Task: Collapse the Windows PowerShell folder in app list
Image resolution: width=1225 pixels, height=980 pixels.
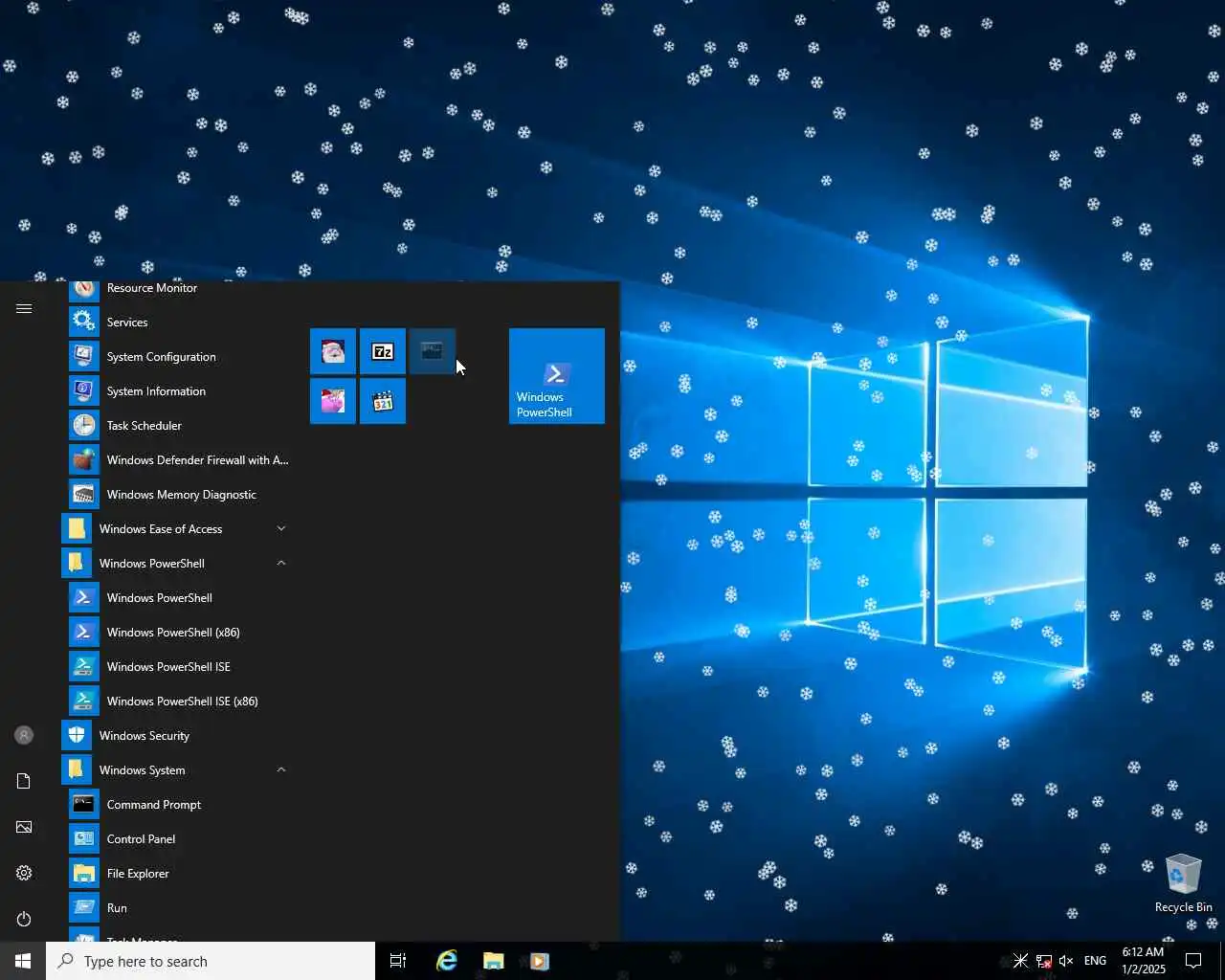Action: (177, 563)
